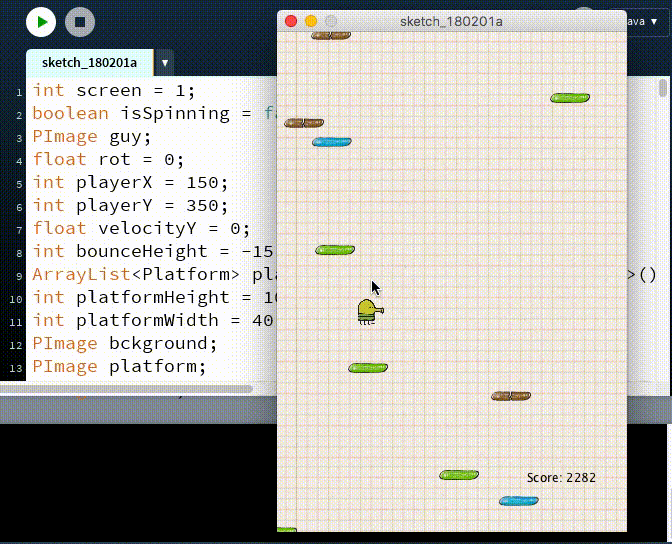
Task: Click the doodle jumper character
Action: pyautogui.click(x=370, y=312)
